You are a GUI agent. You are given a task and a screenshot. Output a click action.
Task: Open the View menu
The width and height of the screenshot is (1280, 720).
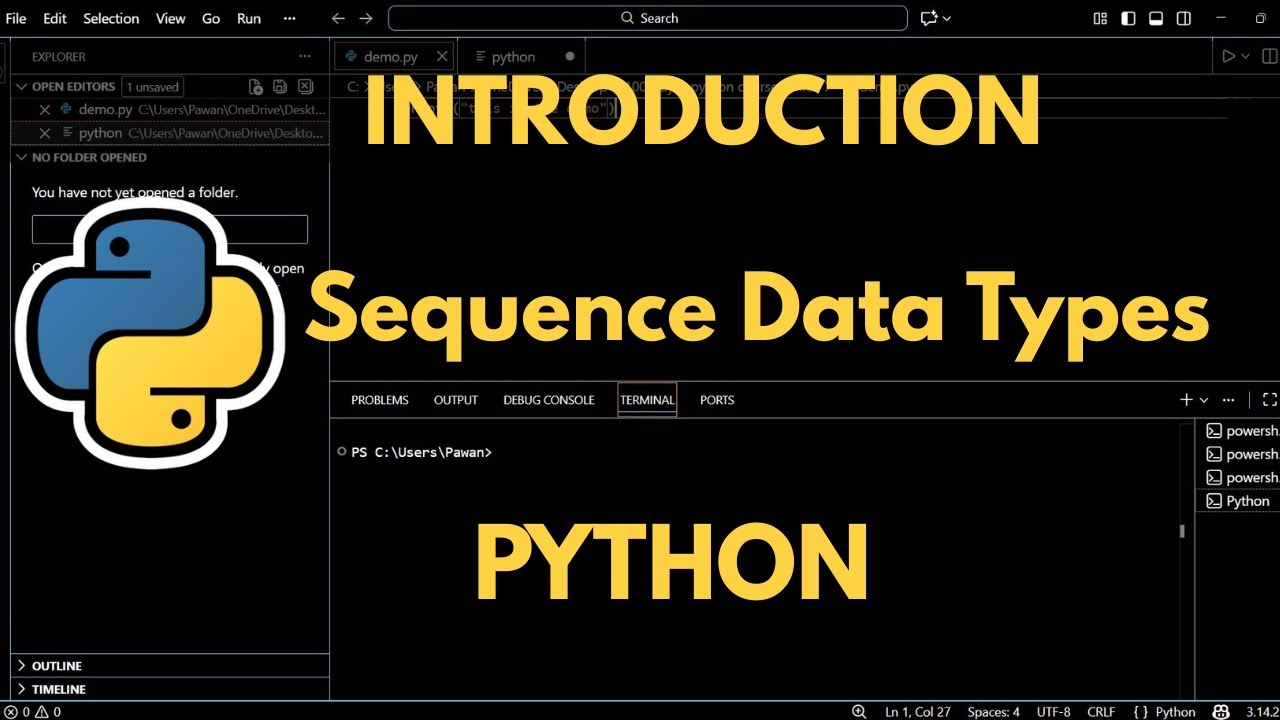pos(171,18)
